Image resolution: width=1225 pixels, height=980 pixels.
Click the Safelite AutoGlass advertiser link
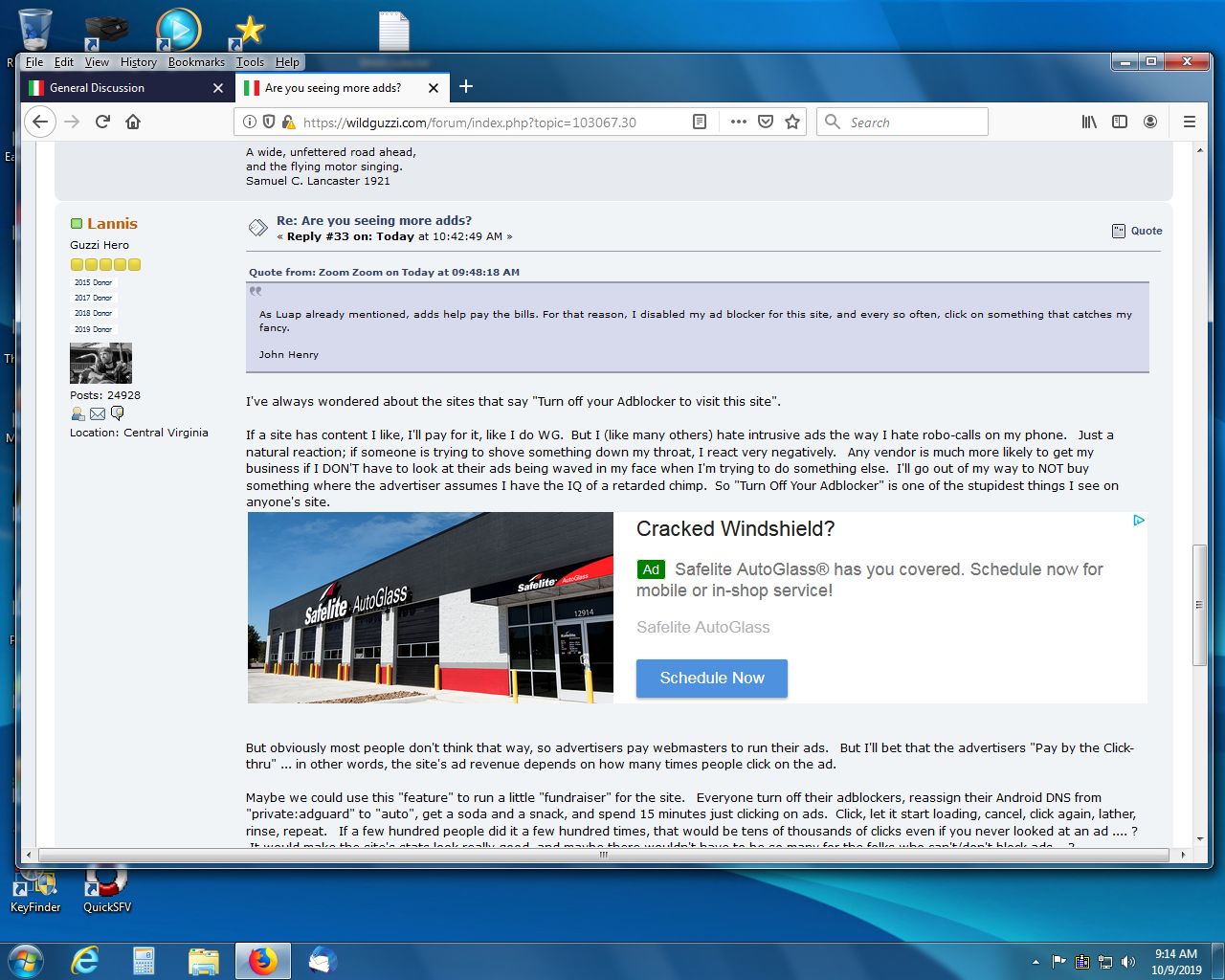point(703,627)
